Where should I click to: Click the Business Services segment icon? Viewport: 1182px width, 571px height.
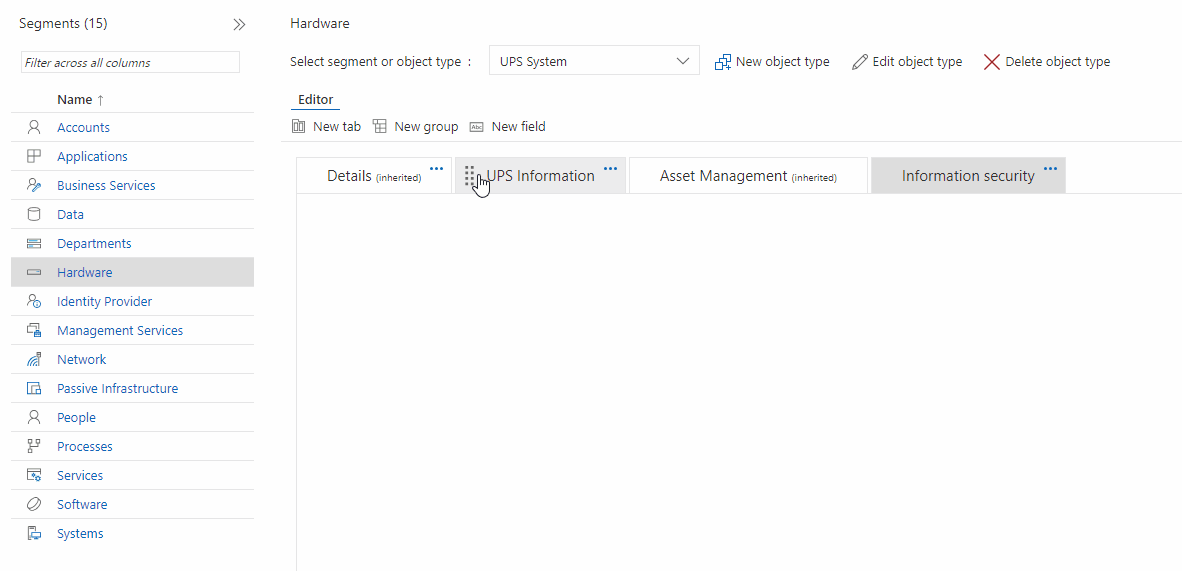pos(33,186)
